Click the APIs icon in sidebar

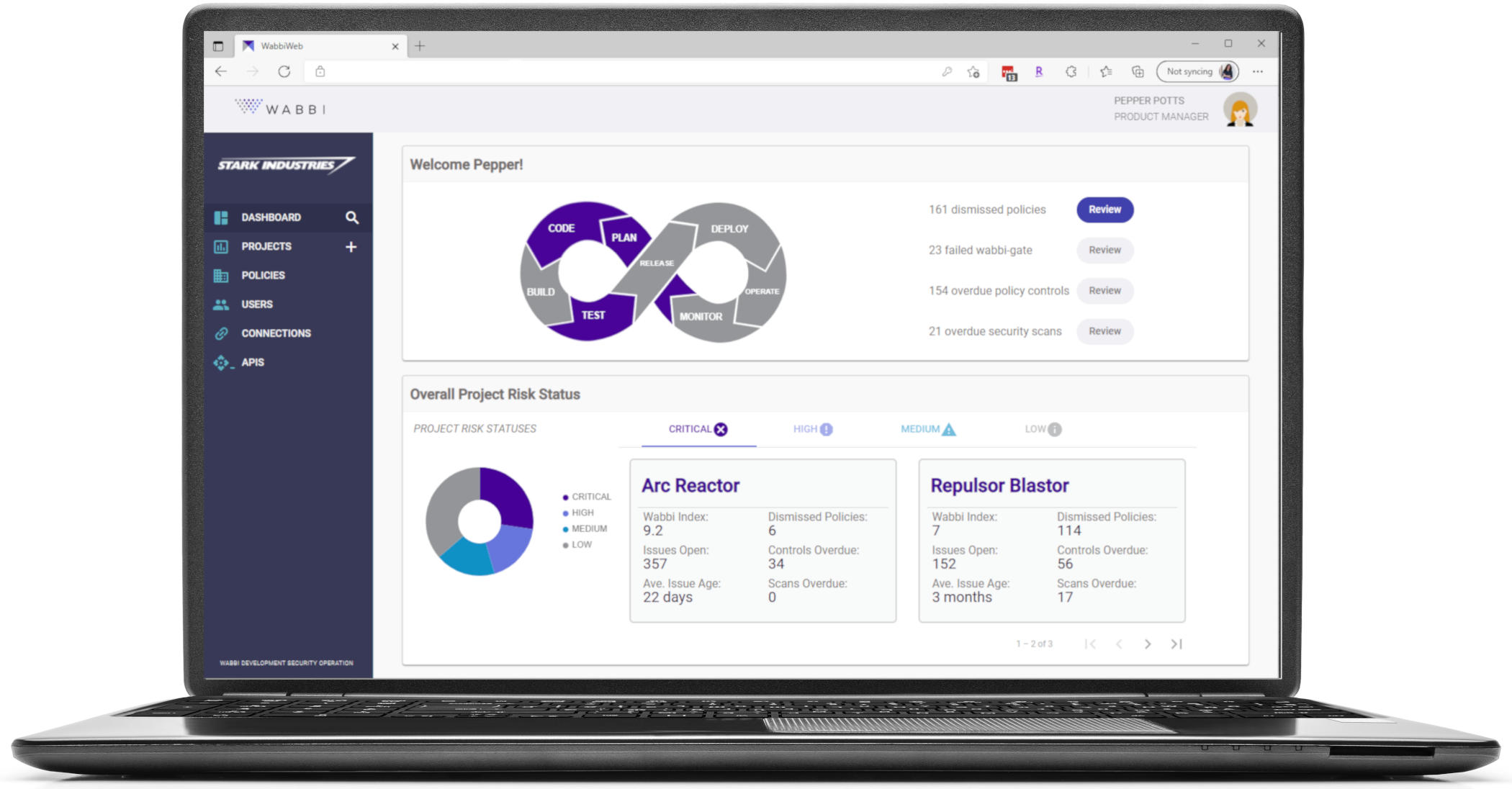click(x=223, y=362)
